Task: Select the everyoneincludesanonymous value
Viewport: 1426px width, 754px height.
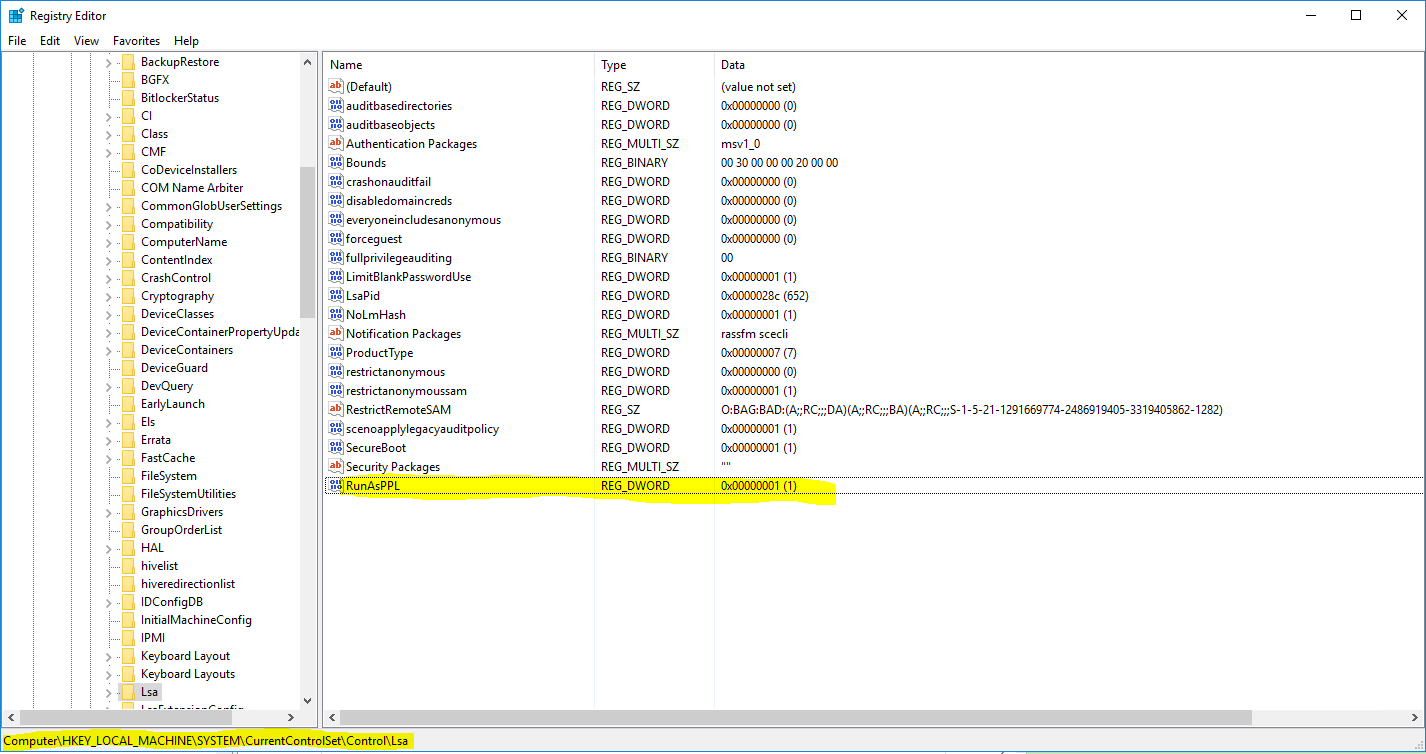Action: [423, 220]
